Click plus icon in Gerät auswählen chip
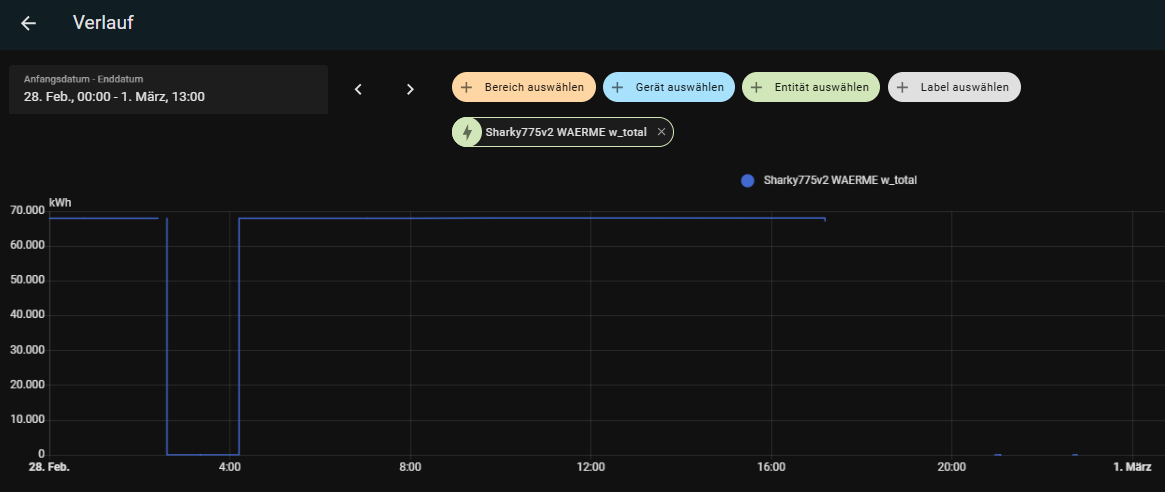The height and width of the screenshot is (492, 1165). [x=617, y=87]
